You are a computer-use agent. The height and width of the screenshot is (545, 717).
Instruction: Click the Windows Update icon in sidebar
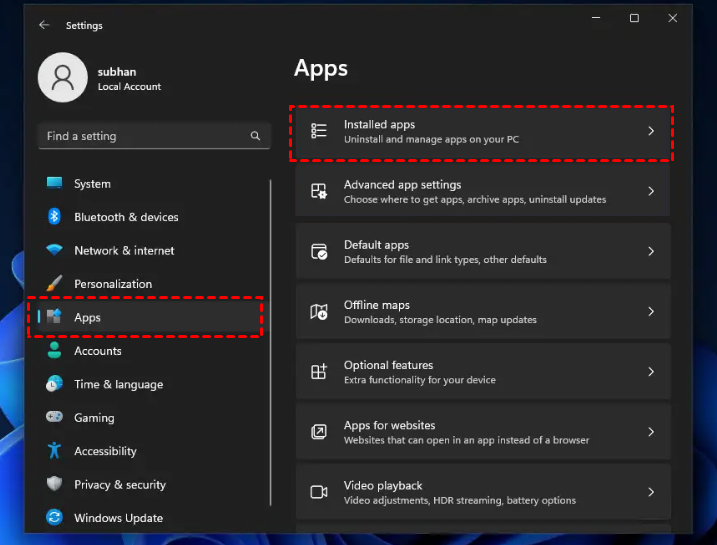click(55, 518)
